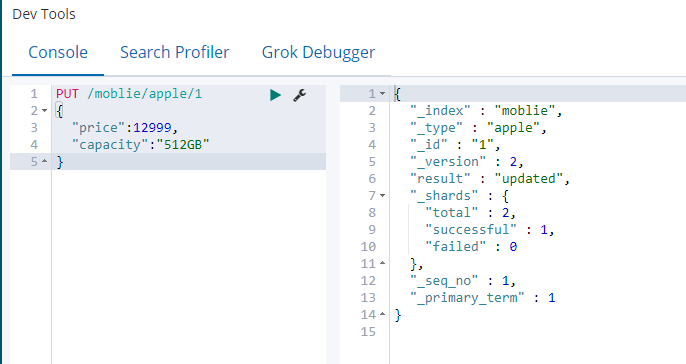This screenshot has height=364, width=686.
Task: Click the "price" key in request body
Action: (x=98, y=128)
